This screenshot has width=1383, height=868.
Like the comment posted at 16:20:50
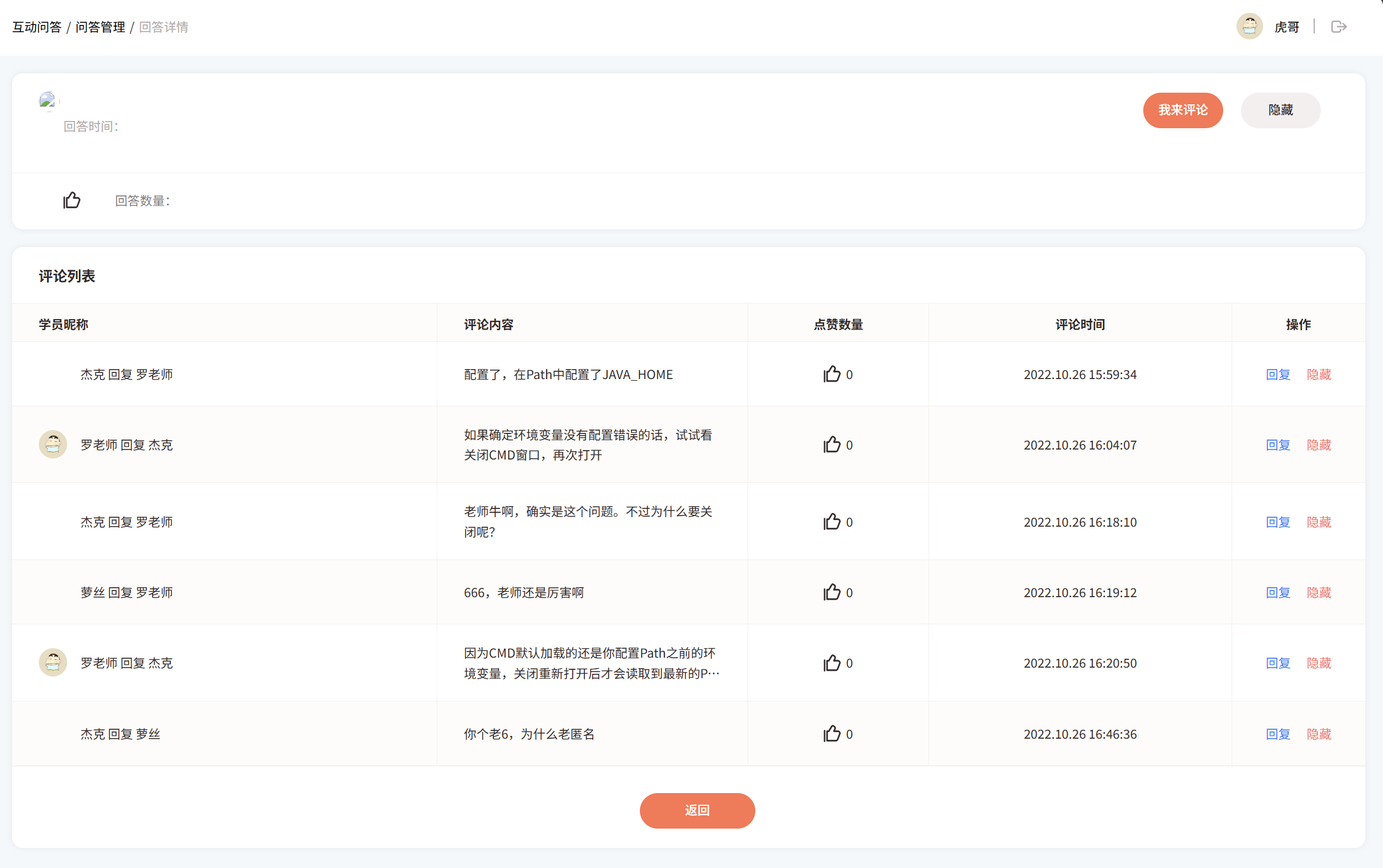click(831, 663)
